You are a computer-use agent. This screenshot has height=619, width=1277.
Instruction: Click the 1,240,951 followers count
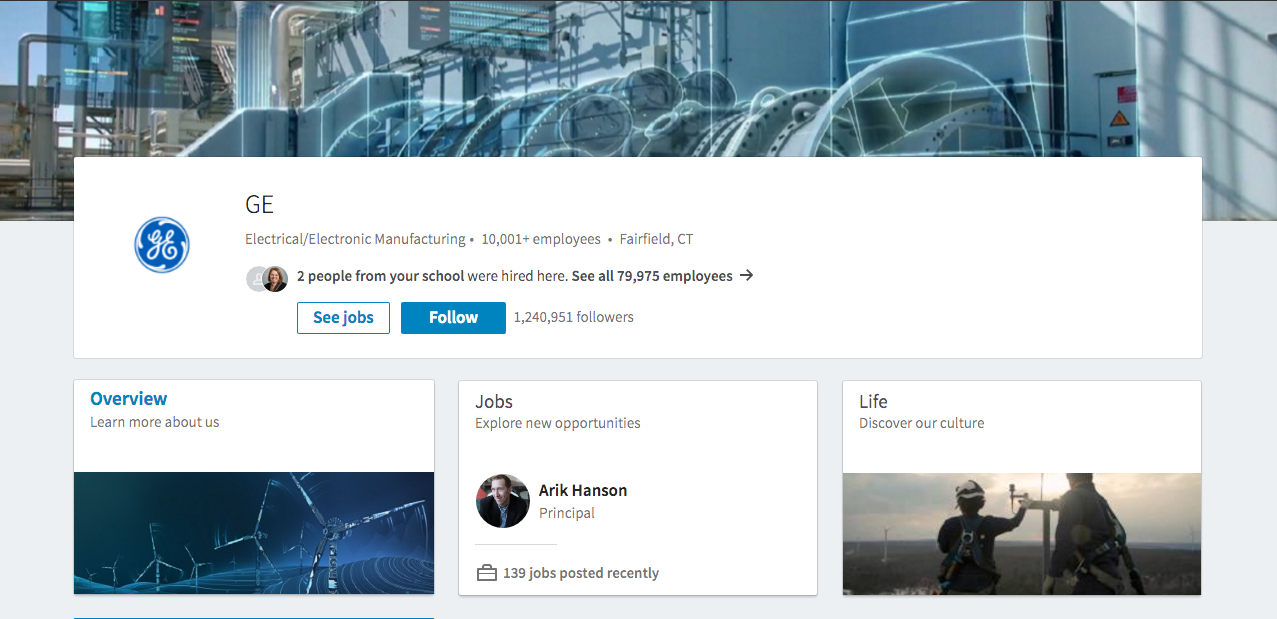[574, 317]
